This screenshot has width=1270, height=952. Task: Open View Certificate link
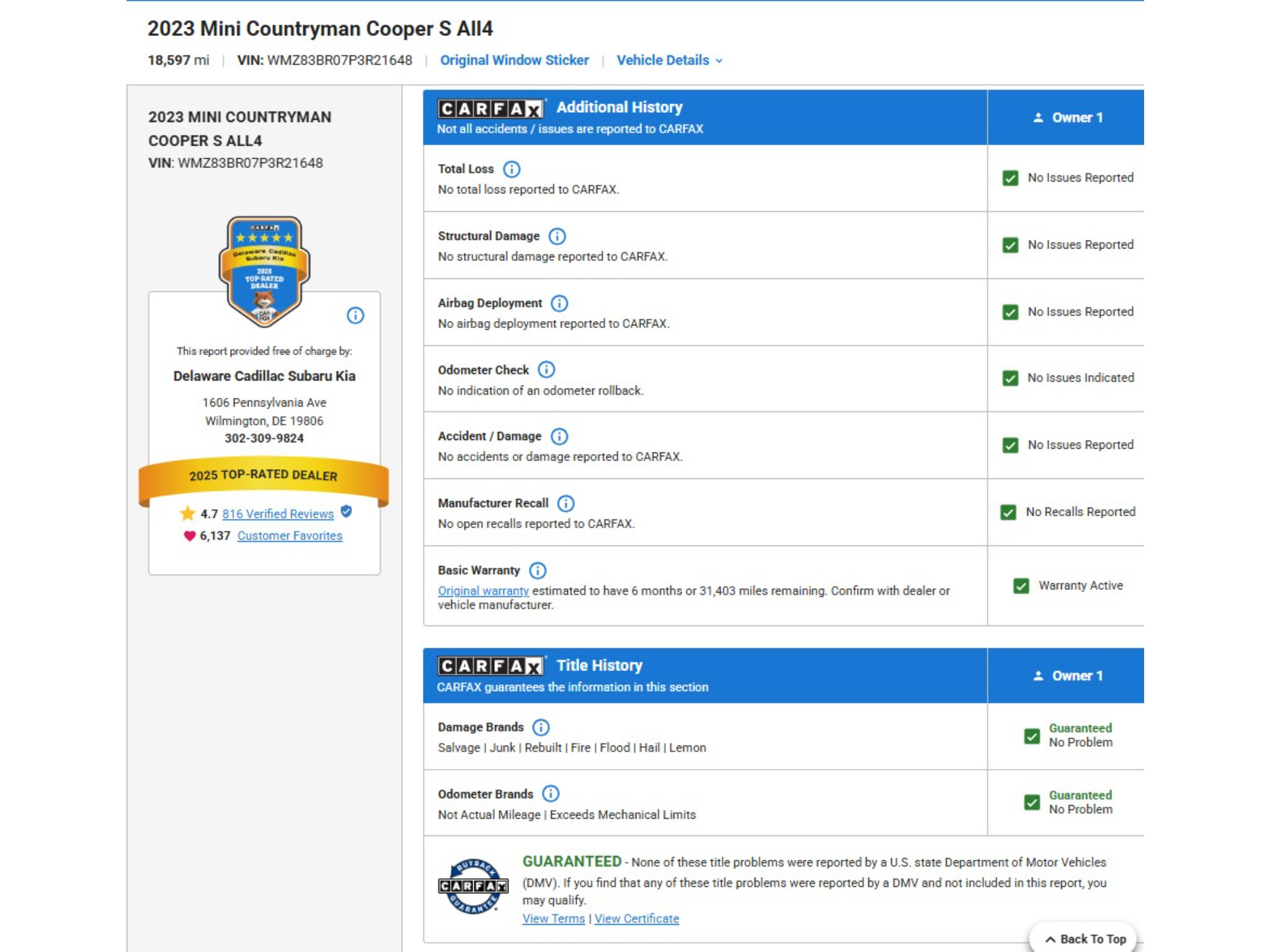[637, 919]
